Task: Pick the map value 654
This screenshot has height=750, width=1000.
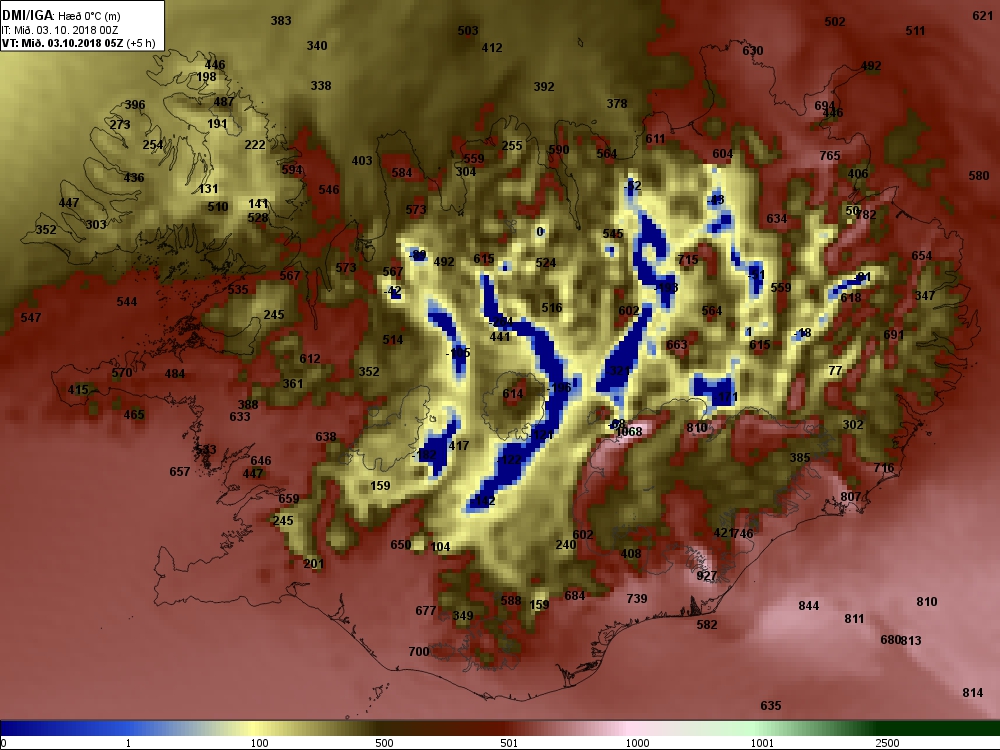Action: point(922,256)
